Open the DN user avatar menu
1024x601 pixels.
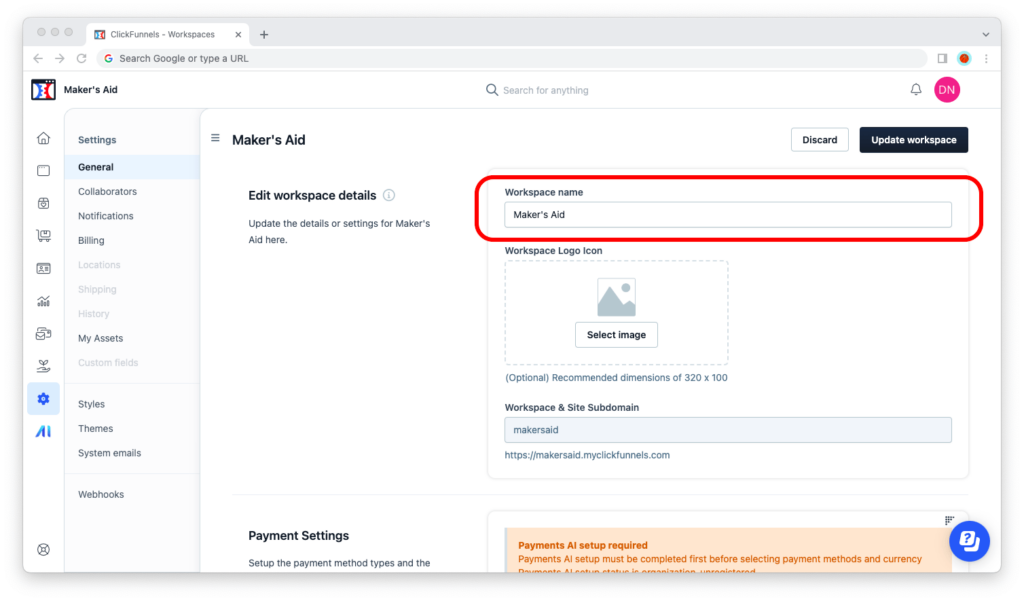[x=946, y=89]
